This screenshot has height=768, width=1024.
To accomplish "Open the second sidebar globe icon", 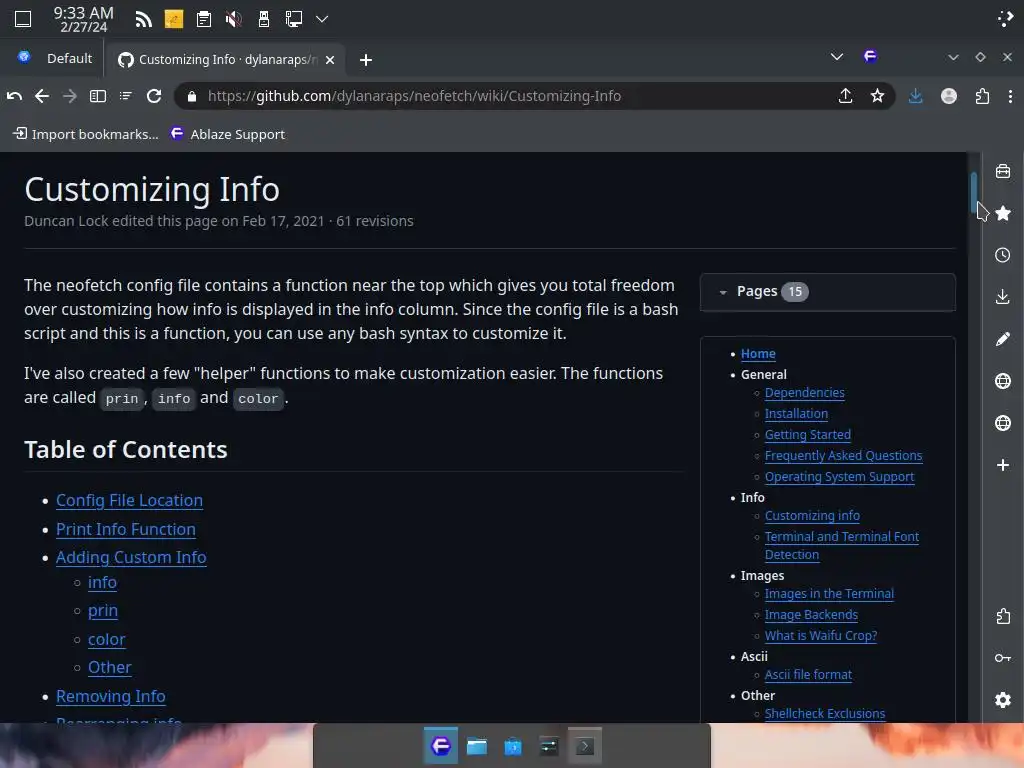I will [x=1003, y=423].
